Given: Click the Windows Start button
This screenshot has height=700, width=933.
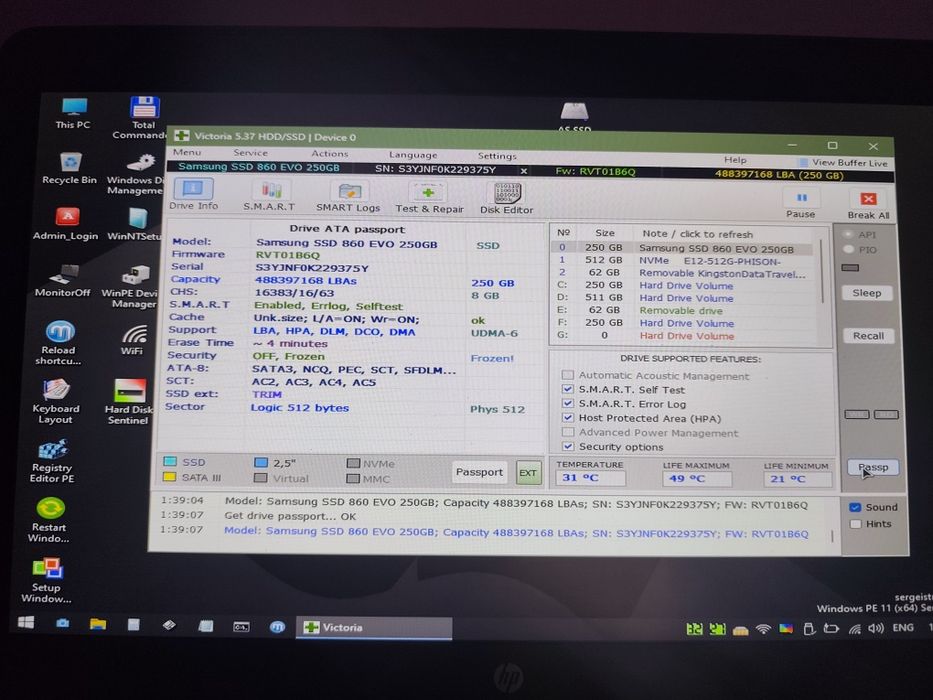Looking at the screenshot, I should [x=26, y=622].
